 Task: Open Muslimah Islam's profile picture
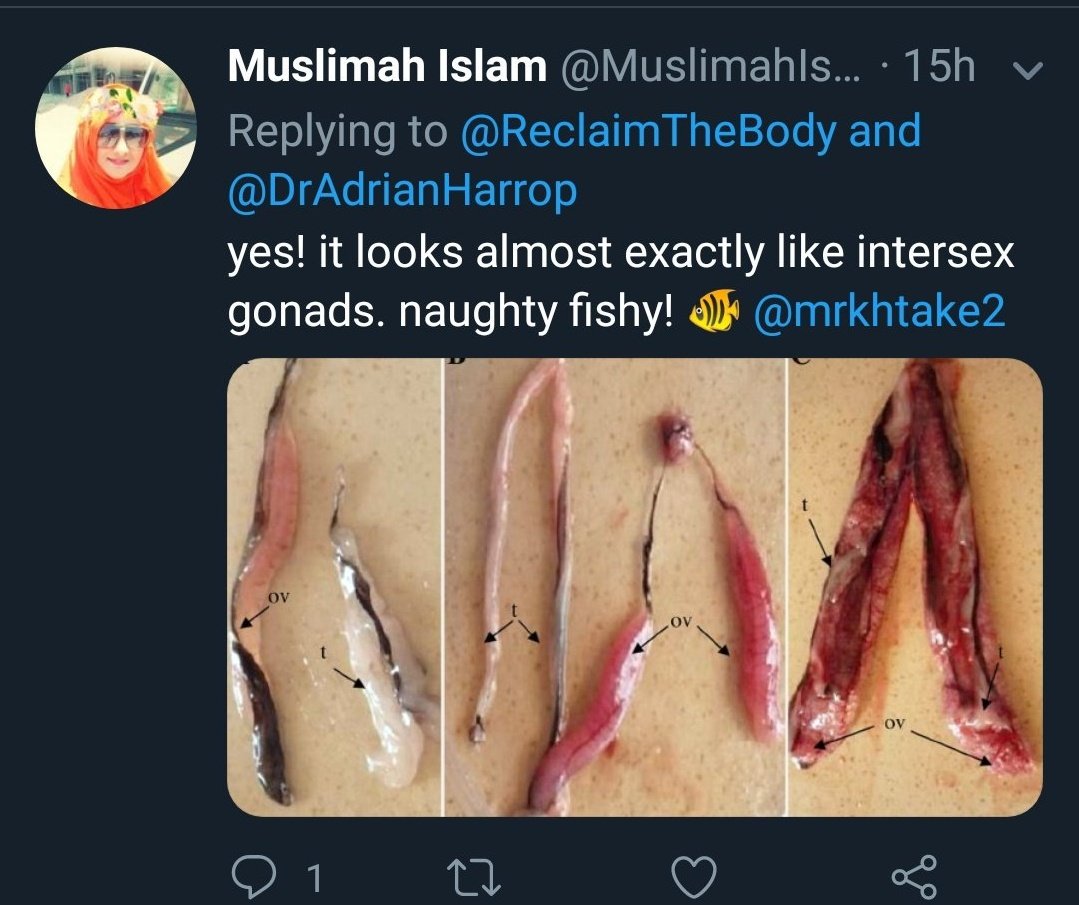116,127
